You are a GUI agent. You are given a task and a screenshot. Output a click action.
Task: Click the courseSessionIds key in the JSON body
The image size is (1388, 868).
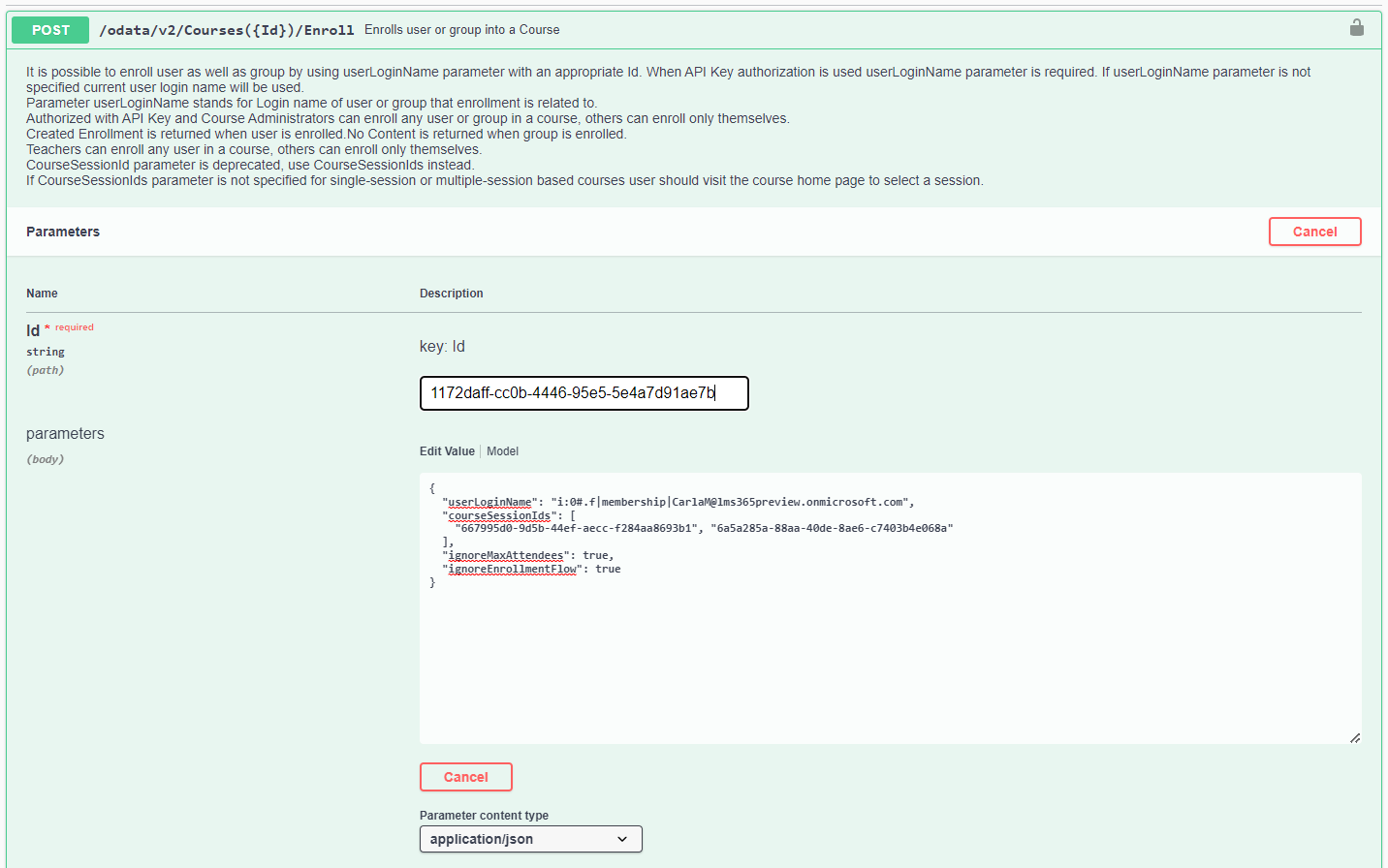(498, 515)
